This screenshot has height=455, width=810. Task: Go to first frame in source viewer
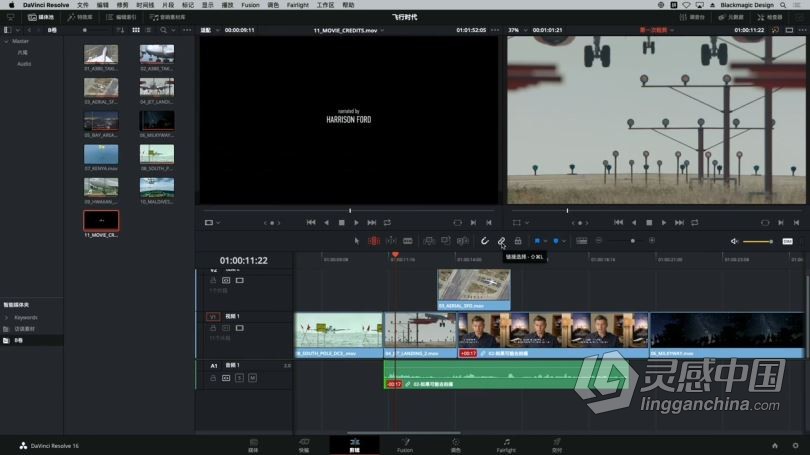pyautogui.click(x=311, y=223)
